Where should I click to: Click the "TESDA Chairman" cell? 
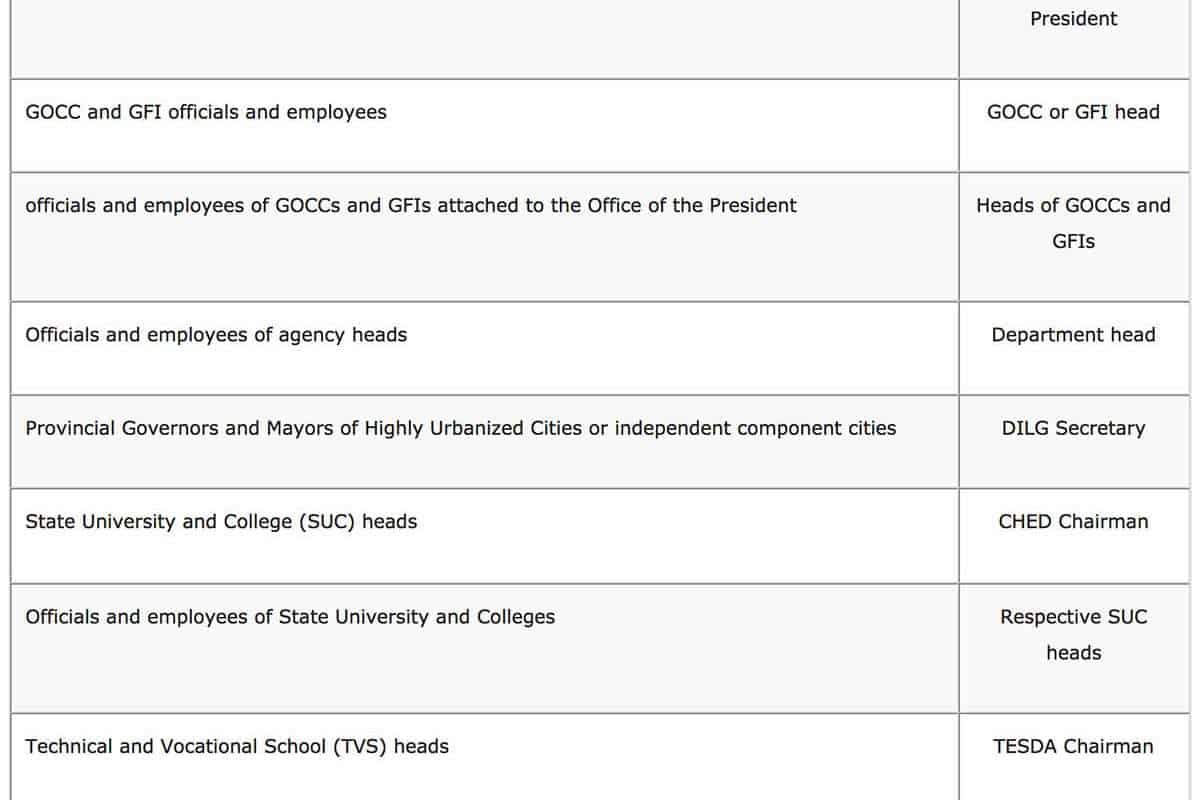[x=1073, y=746]
